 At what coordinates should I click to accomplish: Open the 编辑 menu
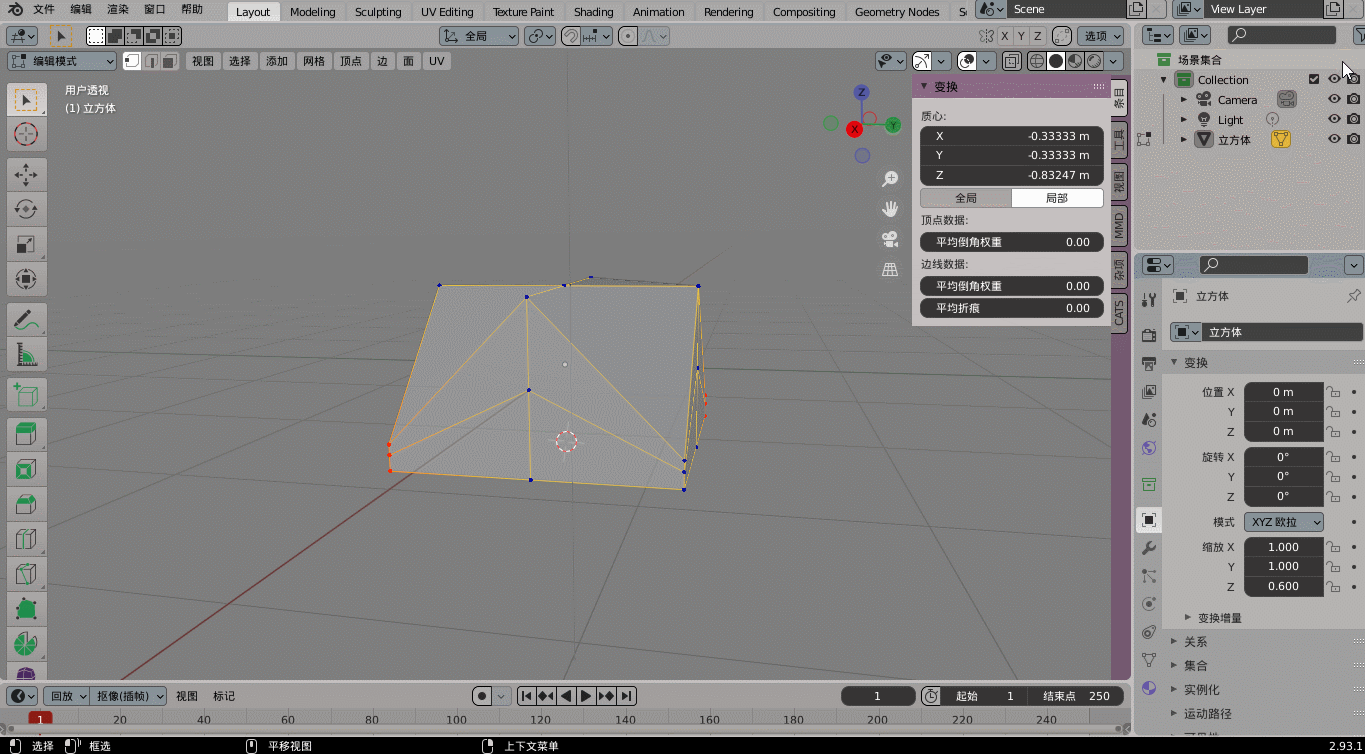[81, 10]
